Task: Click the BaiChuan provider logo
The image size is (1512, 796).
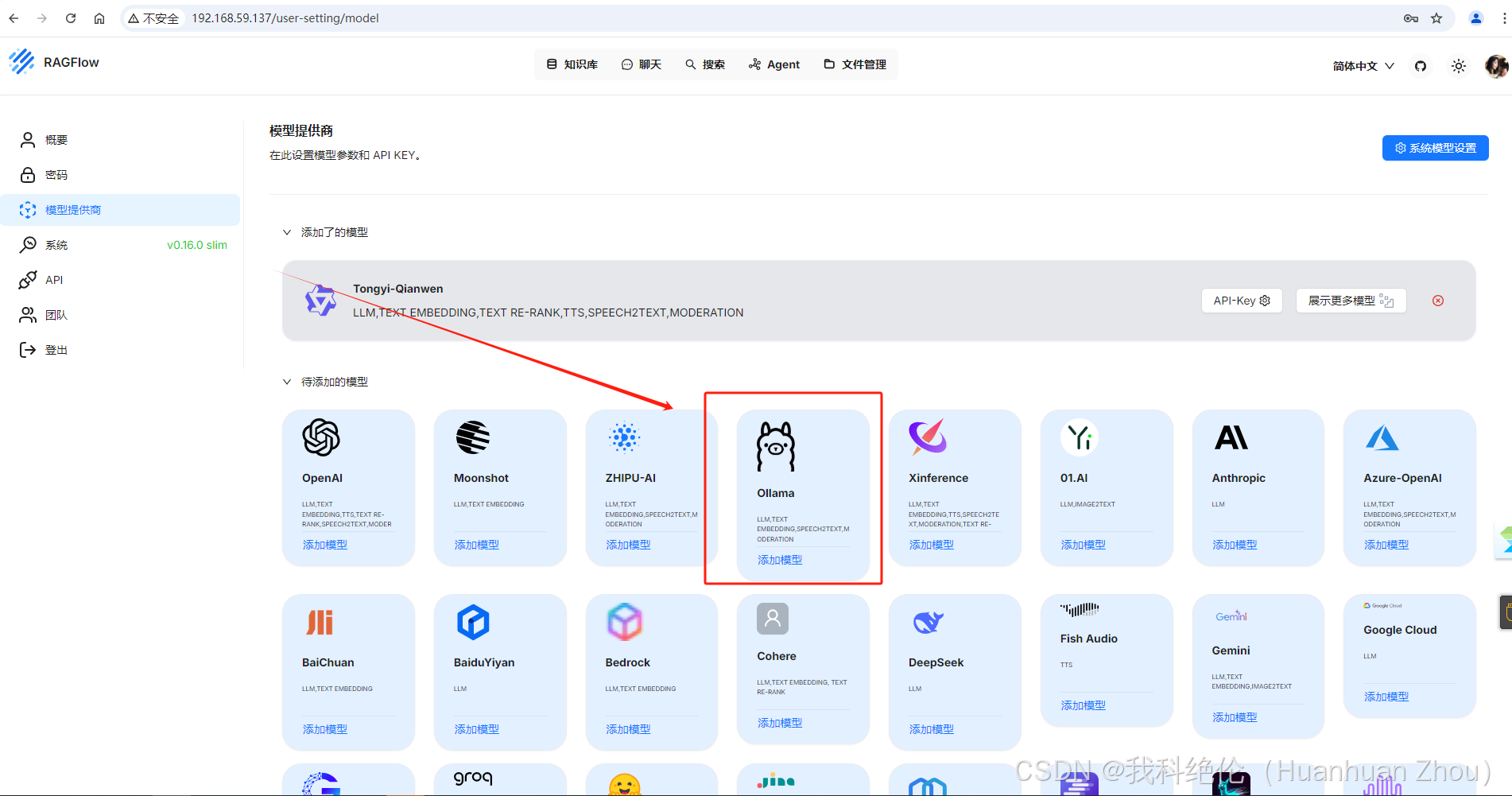Action: point(320,622)
